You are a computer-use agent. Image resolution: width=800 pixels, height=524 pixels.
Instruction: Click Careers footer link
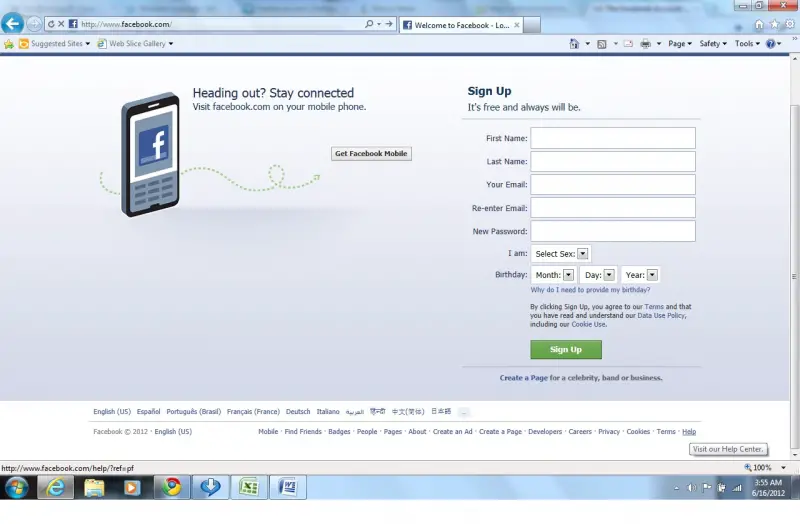pyautogui.click(x=580, y=432)
